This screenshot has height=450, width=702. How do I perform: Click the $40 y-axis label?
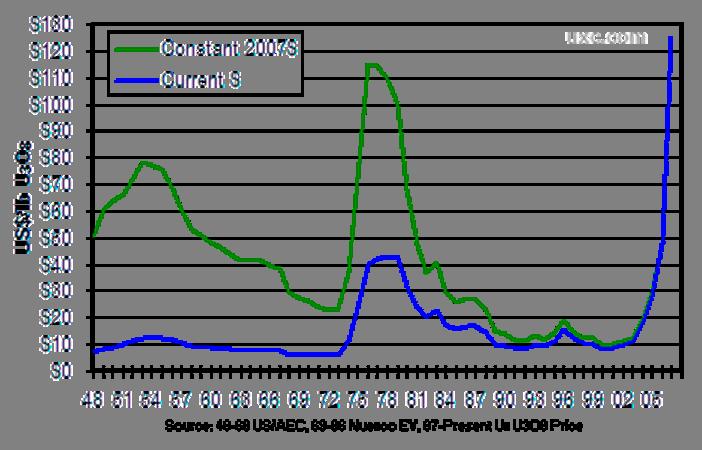(56, 265)
